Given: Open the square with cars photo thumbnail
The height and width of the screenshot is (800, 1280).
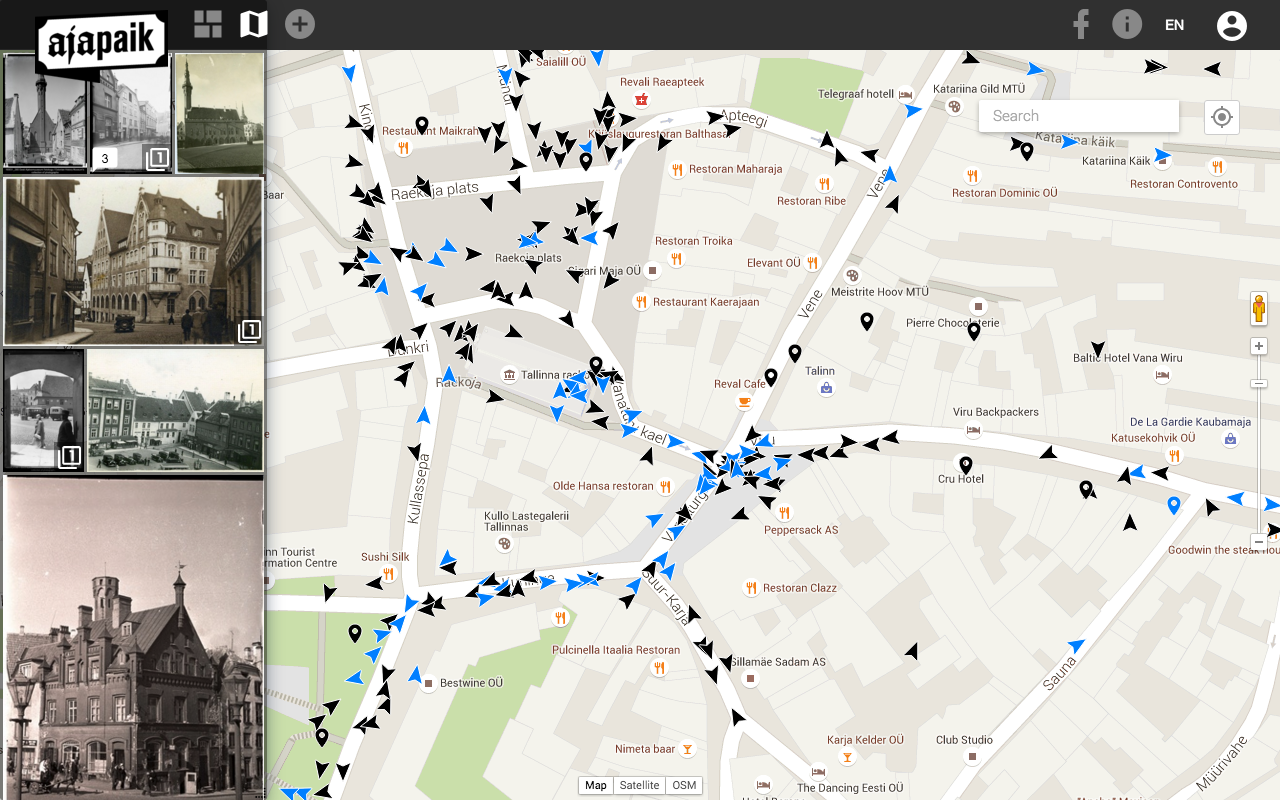Looking at the screenshot, I should [175, 409].
